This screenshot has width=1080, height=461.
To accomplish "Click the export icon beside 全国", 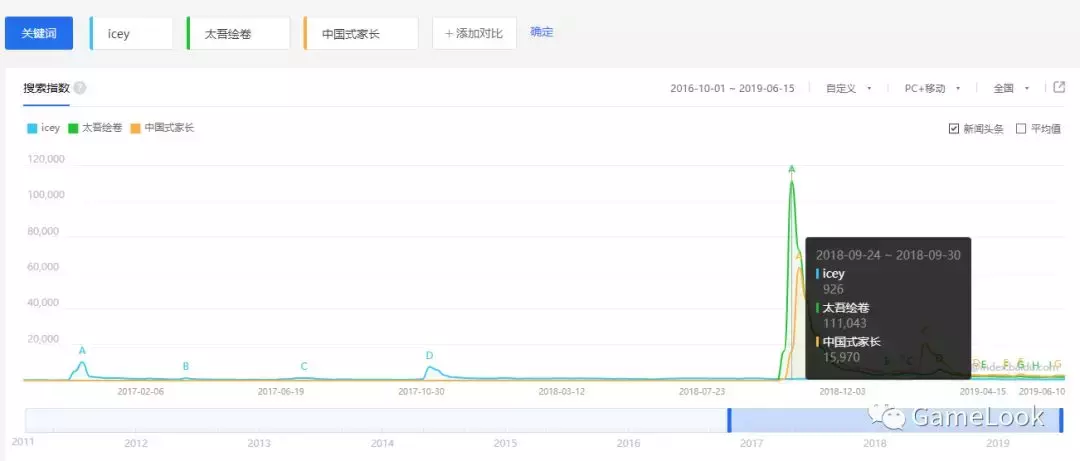I will [1059, 87].
